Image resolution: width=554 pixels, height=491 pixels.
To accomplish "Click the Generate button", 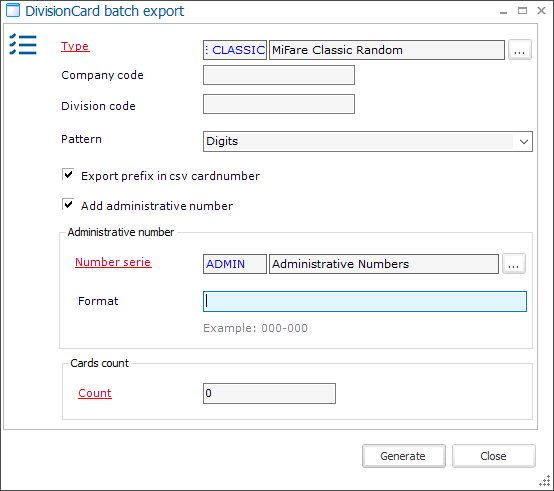I will click(403, 456).
